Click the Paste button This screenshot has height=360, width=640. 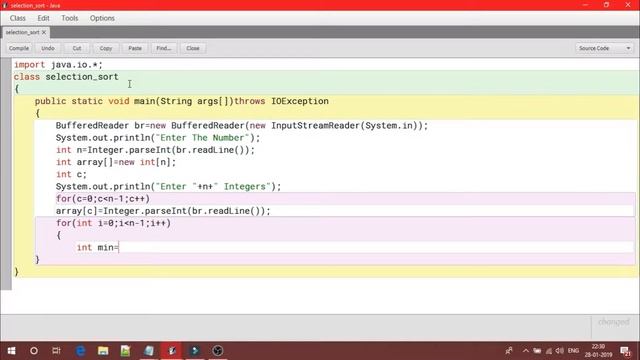tap(135, 48)
